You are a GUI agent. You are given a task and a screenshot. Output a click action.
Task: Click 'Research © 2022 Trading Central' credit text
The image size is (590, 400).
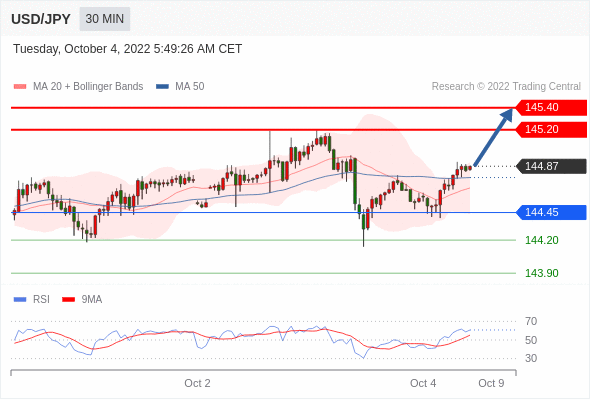[x=506, y=87]
